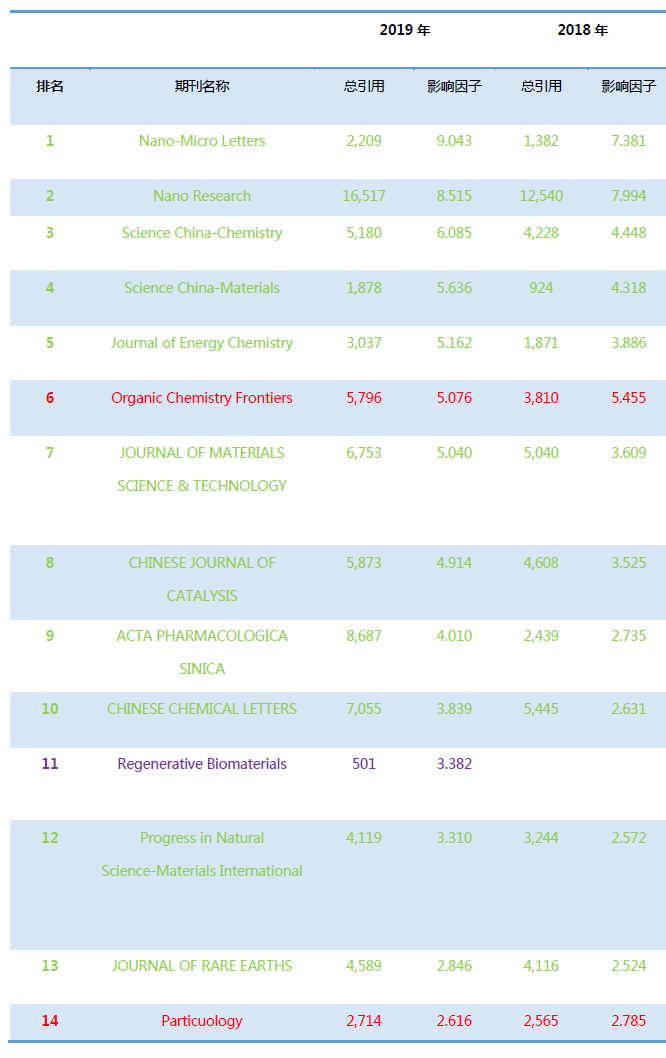Select Science China-Chemistry journal name
The image size is (666, 1058).
pyautogui.click(x=202, y=233)
